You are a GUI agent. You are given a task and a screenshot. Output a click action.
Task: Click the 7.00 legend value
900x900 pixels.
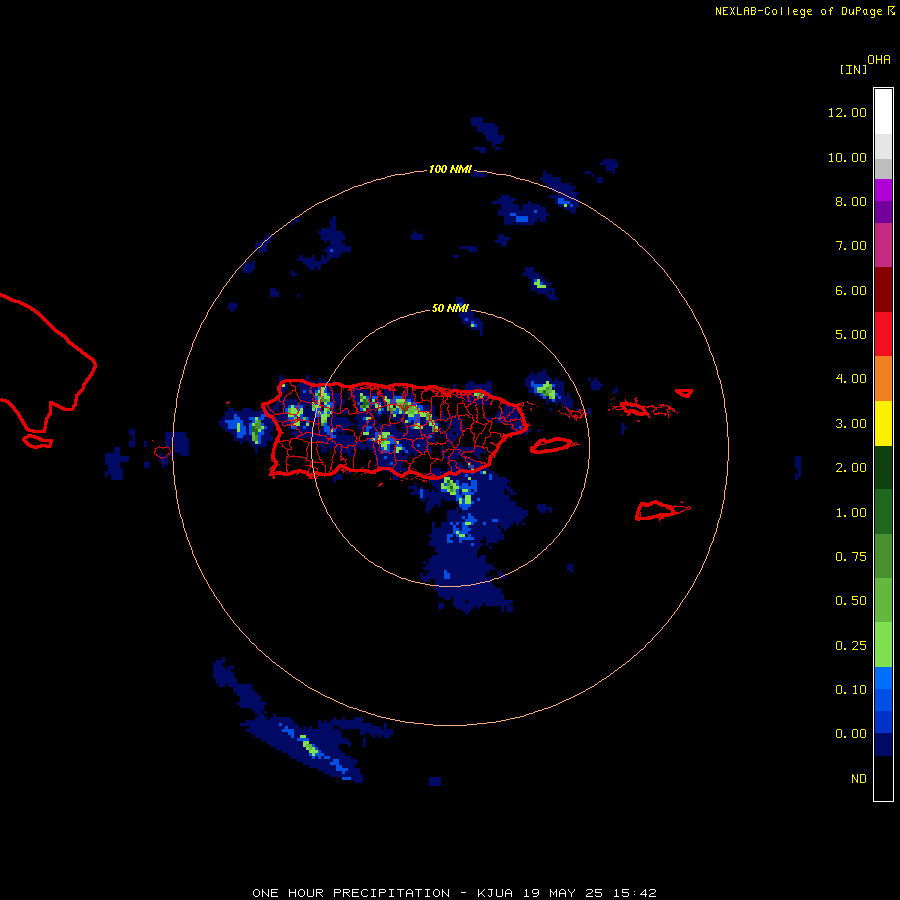click(x=851, y=246)
